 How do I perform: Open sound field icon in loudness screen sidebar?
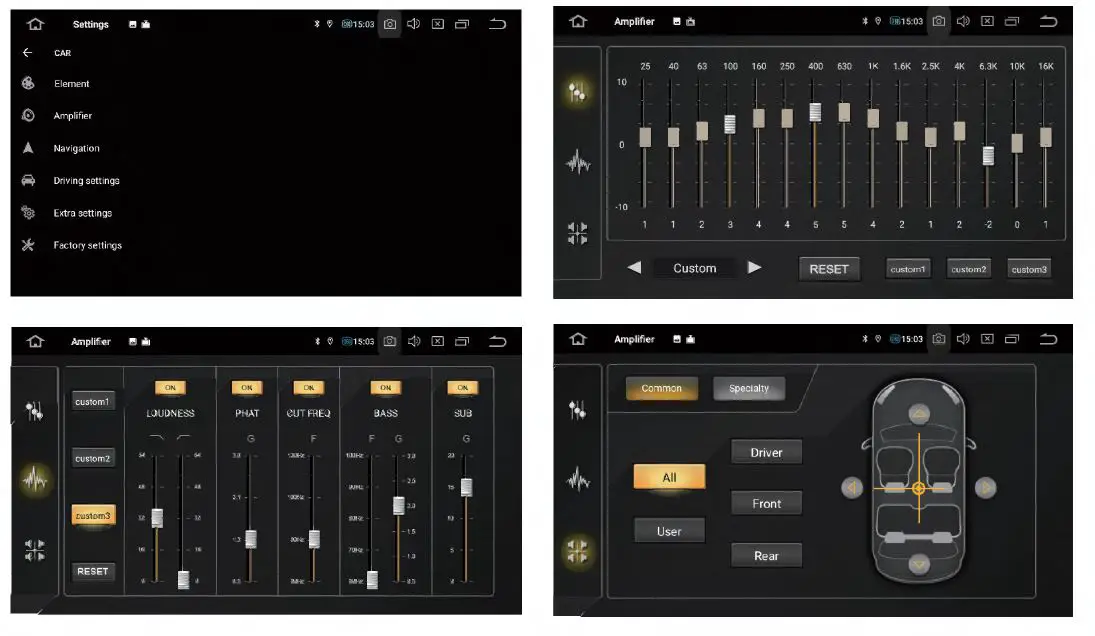coord(34,551)
